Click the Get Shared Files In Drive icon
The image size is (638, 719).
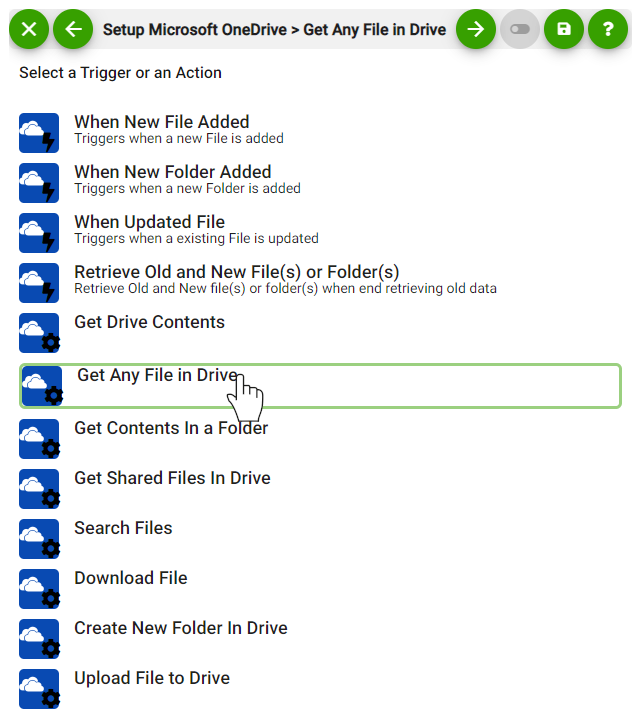tap(39, 489)
